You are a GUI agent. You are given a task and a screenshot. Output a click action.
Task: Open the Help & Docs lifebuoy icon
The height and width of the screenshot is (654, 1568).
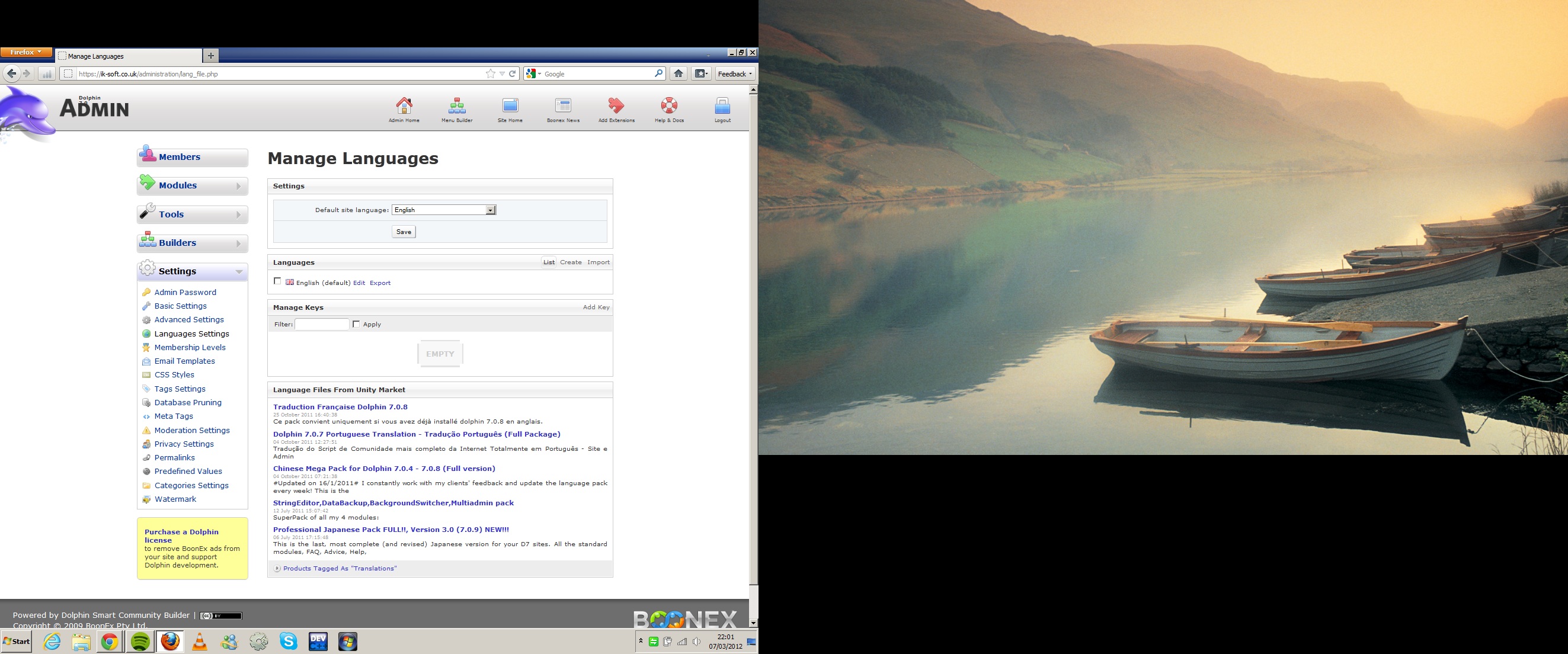(669, 107)
